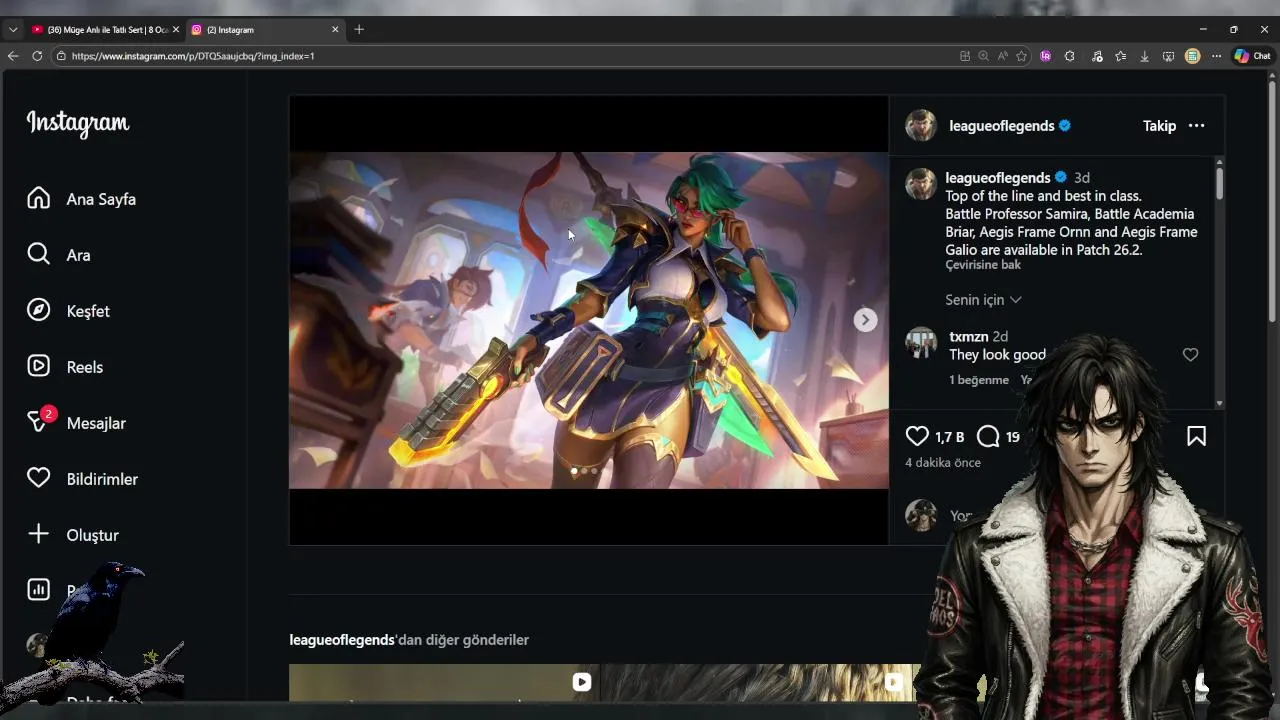Viewport: 1280px width, 720px height.
Task: Go back with browser back arrow
Action: [x=13, y=56]
